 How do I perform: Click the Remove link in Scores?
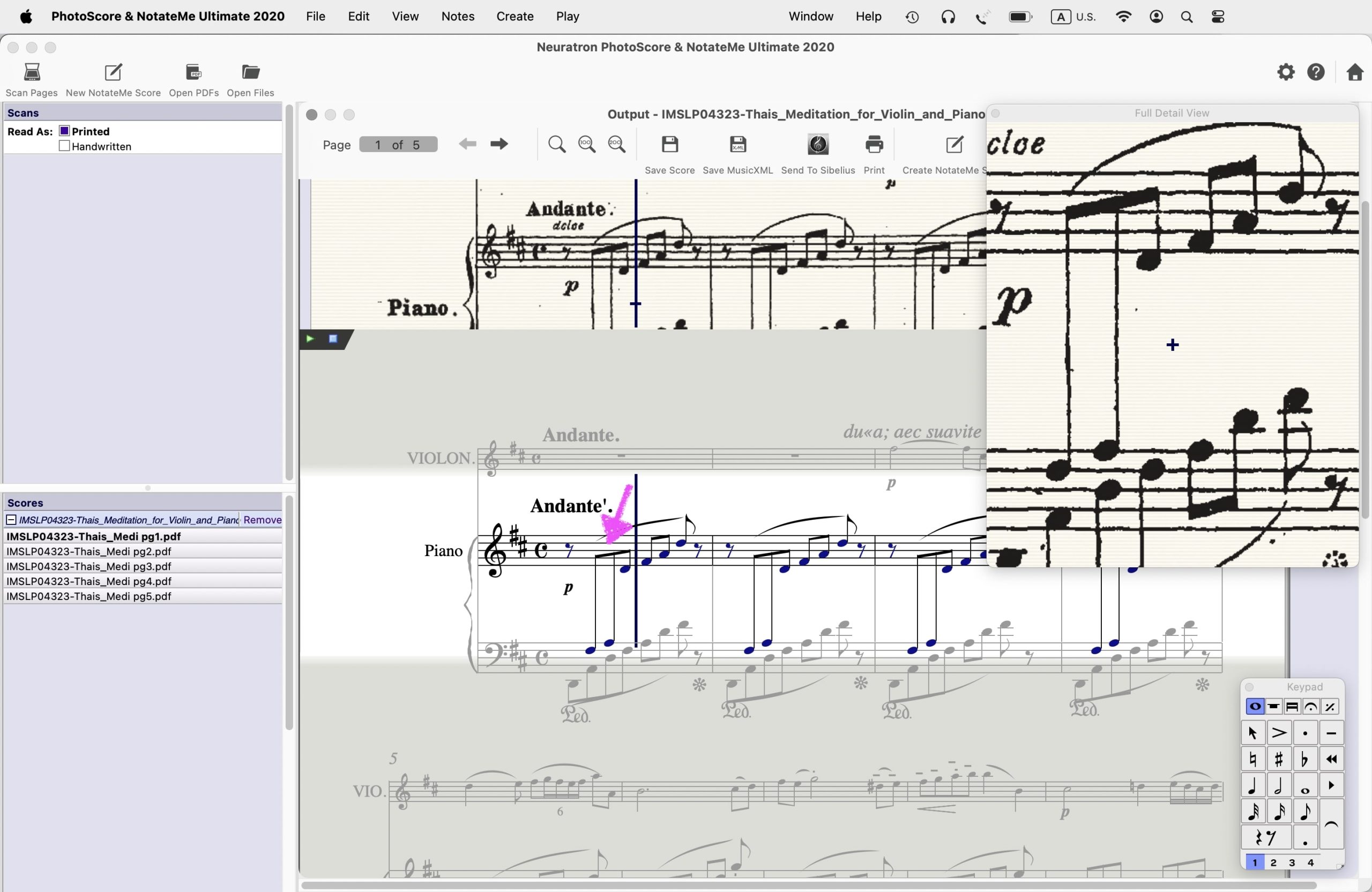tap(262, 520)
